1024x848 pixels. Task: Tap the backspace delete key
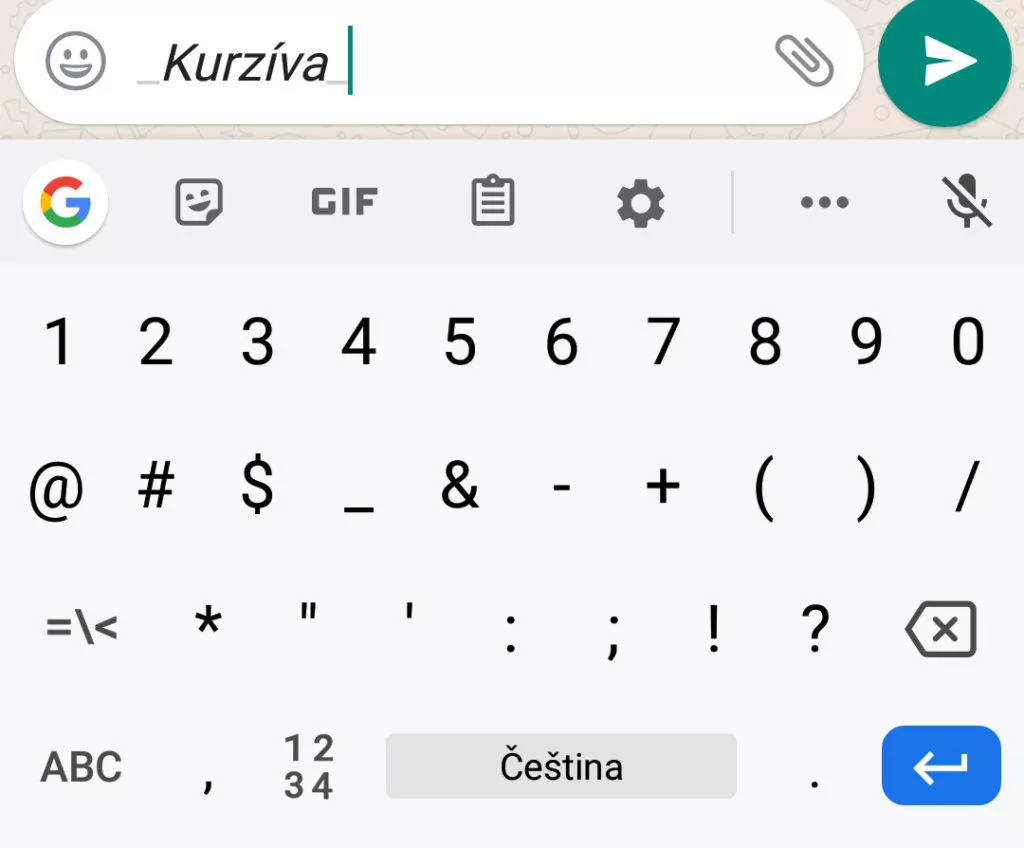pos(941,629)
